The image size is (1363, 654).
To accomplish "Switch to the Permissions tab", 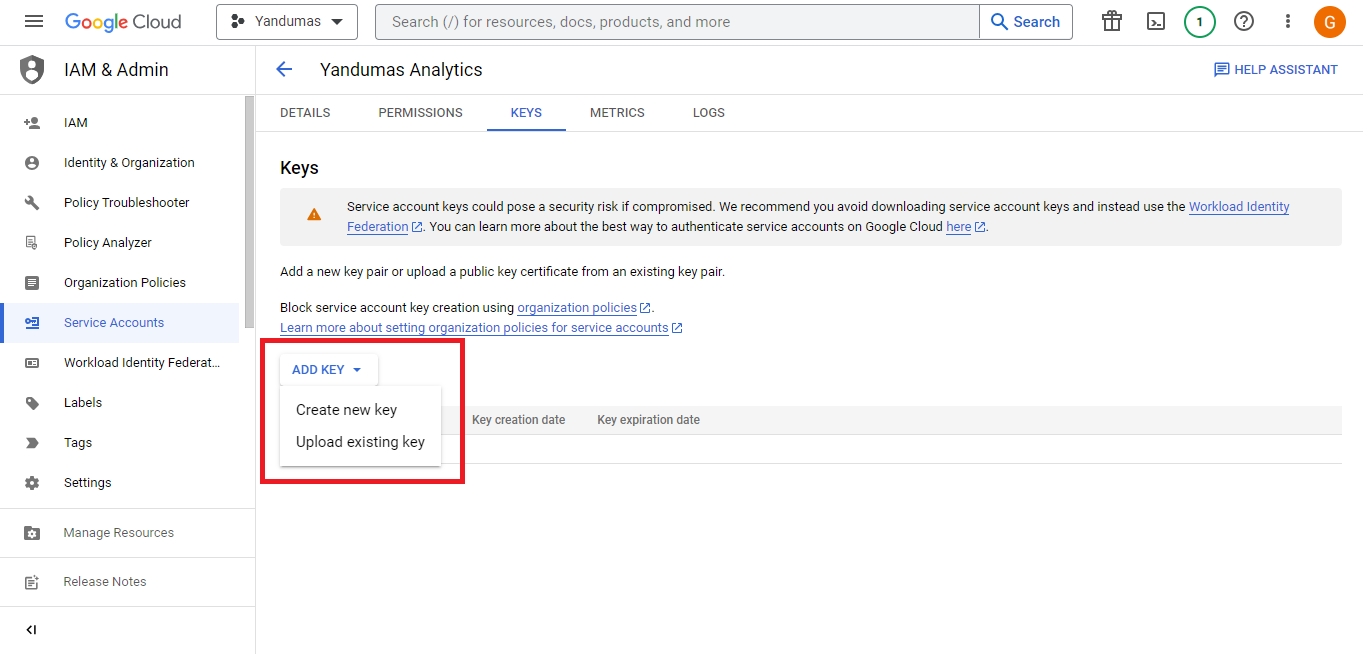I will [x=420, y=113].
